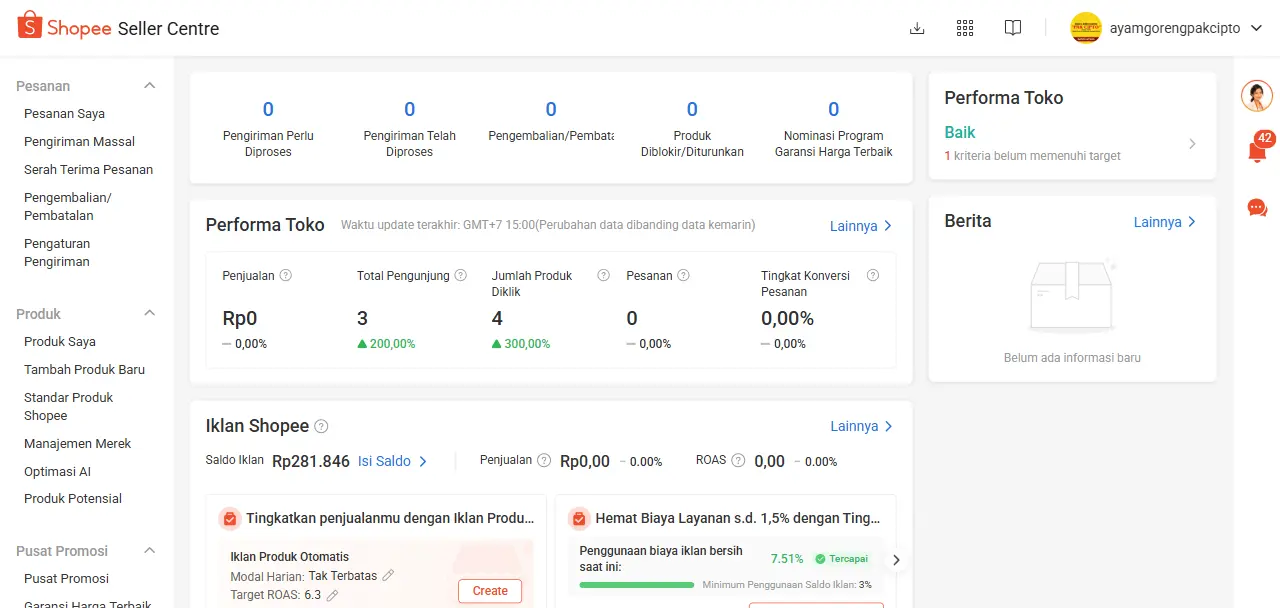Open Pengembalian/Pembatalan sidebar item

(x=68, y=207)
